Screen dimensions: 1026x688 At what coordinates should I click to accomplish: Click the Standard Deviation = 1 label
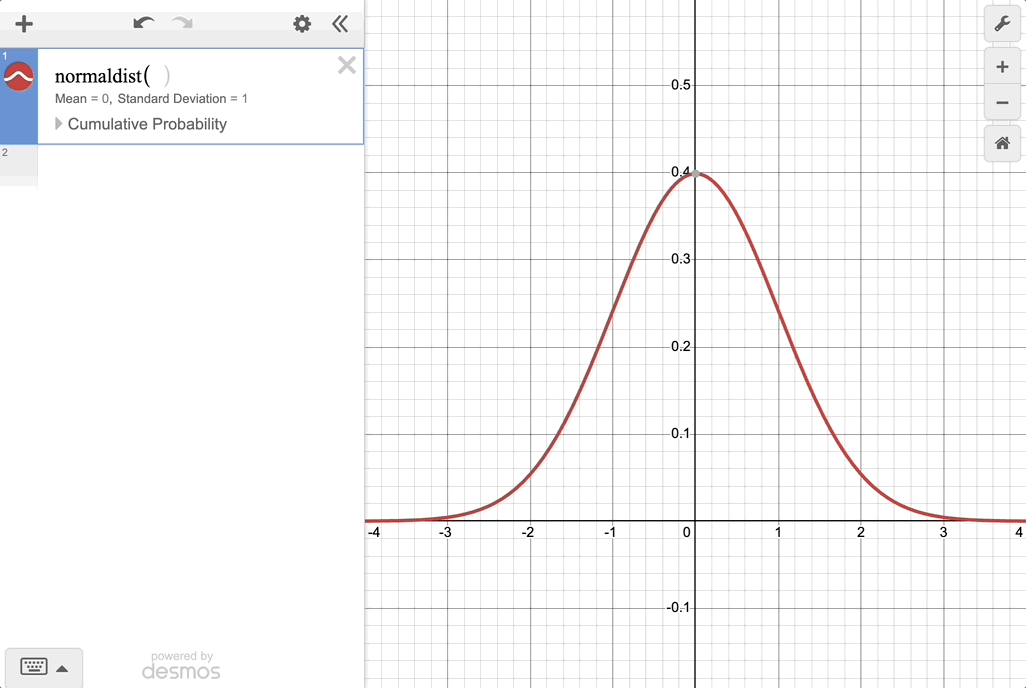click(x=182, y=99)
